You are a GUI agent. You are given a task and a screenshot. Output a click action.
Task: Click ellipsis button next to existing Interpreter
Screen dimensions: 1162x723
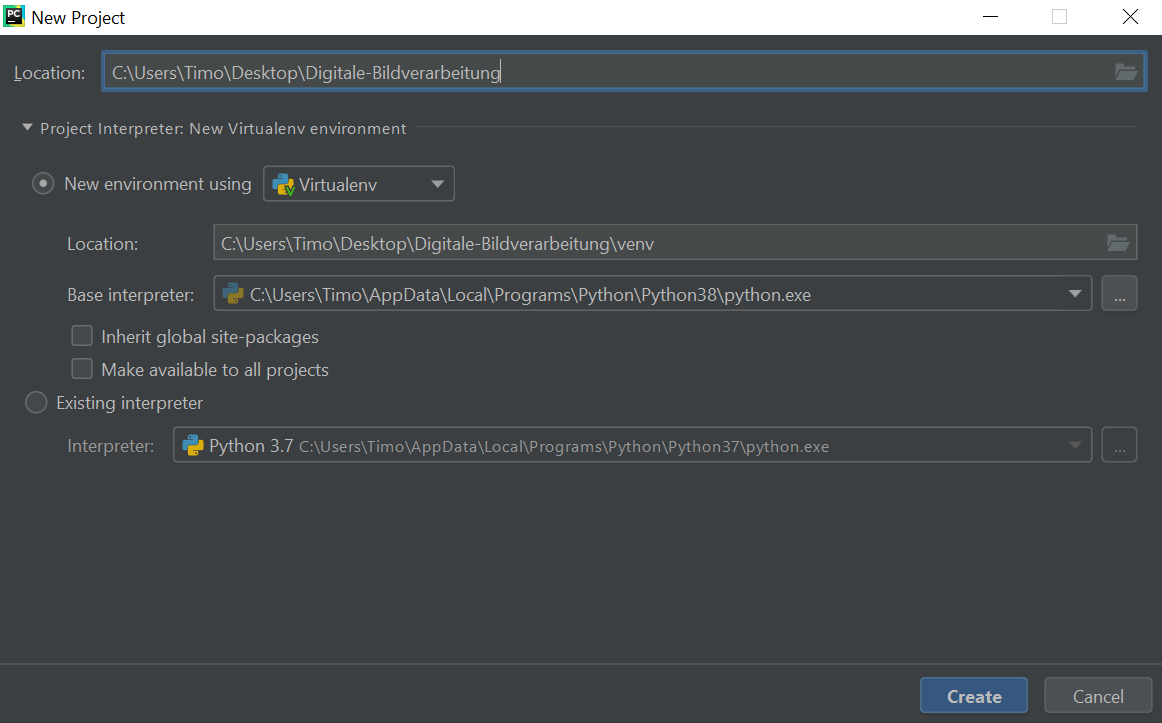[x=1119, y=446]
